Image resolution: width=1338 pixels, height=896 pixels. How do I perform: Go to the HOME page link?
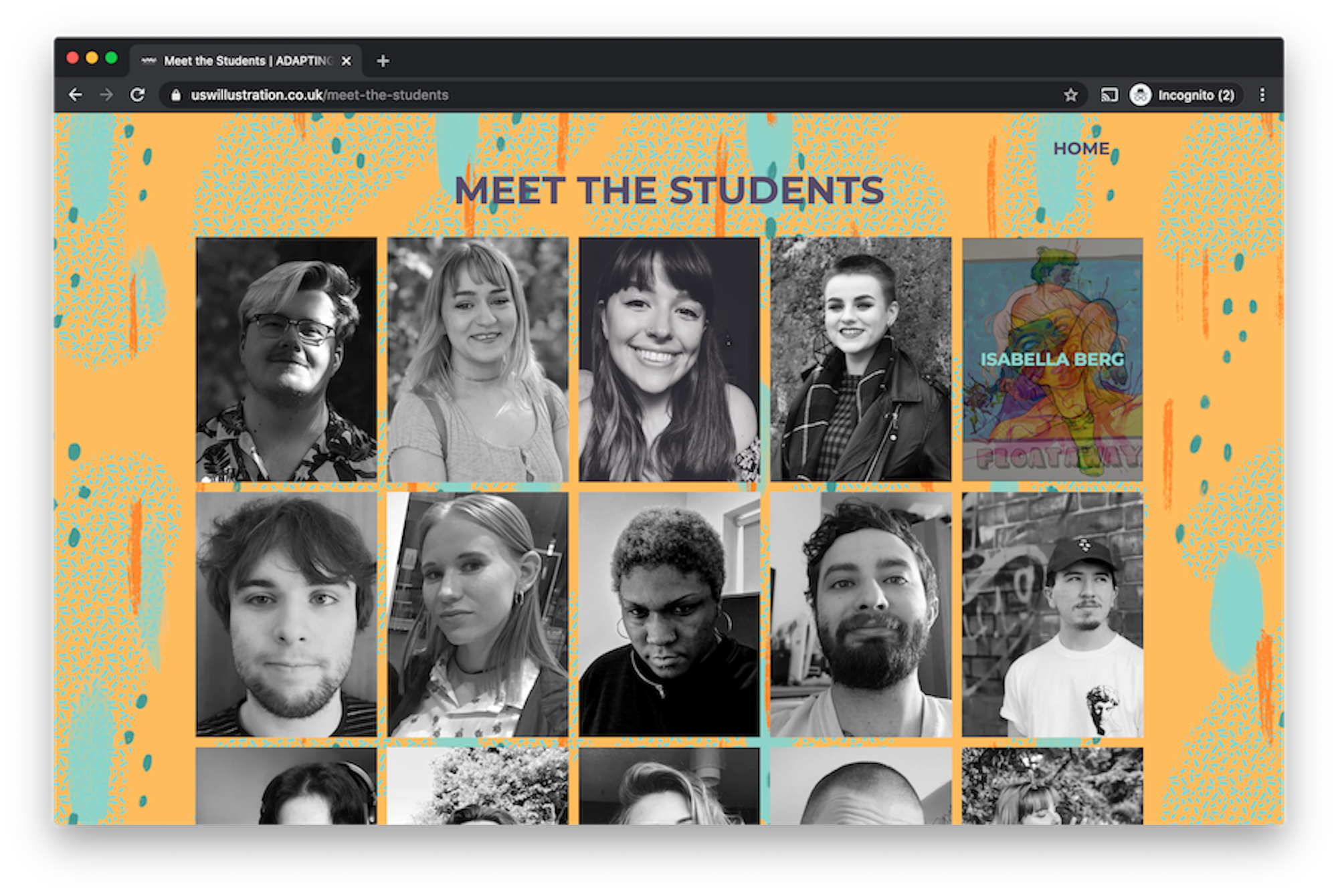(x=1081, y=148)
